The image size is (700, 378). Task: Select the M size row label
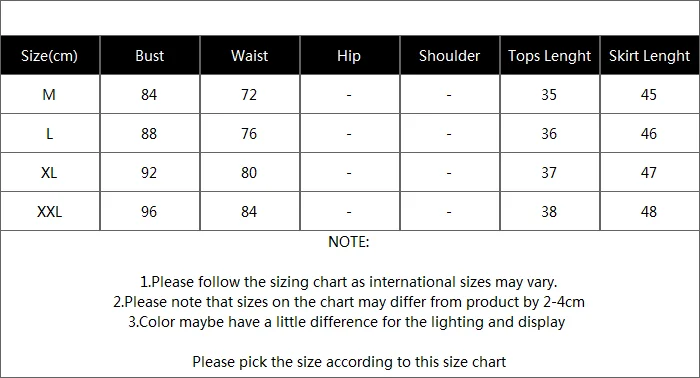(x=49, y=95)
